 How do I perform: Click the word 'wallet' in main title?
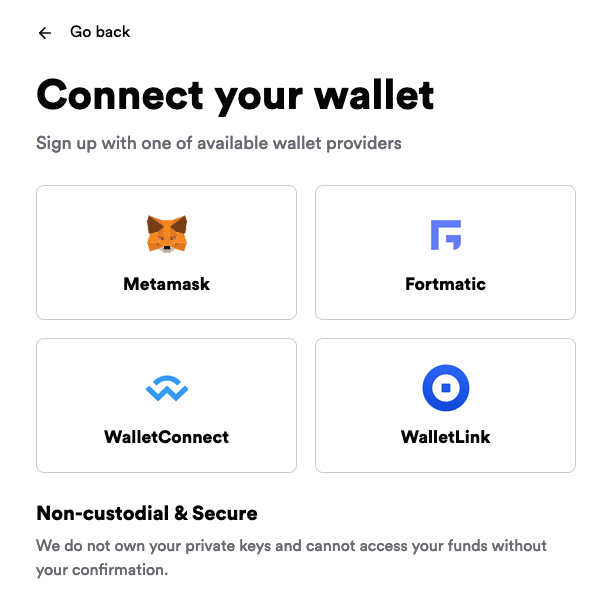pyautogui.click(x=374, y=95)
